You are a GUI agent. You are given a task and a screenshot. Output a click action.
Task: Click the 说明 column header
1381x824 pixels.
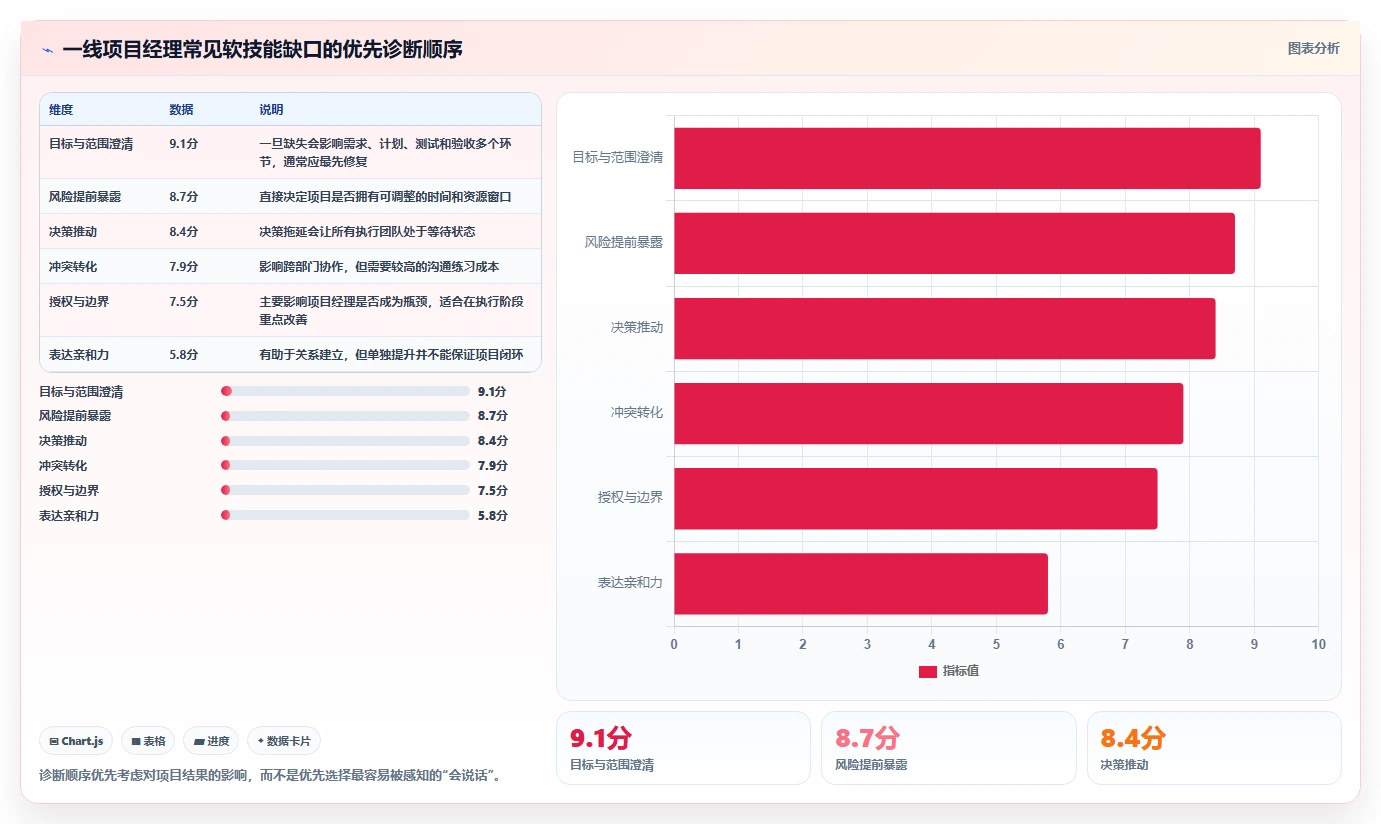point(271,110)
